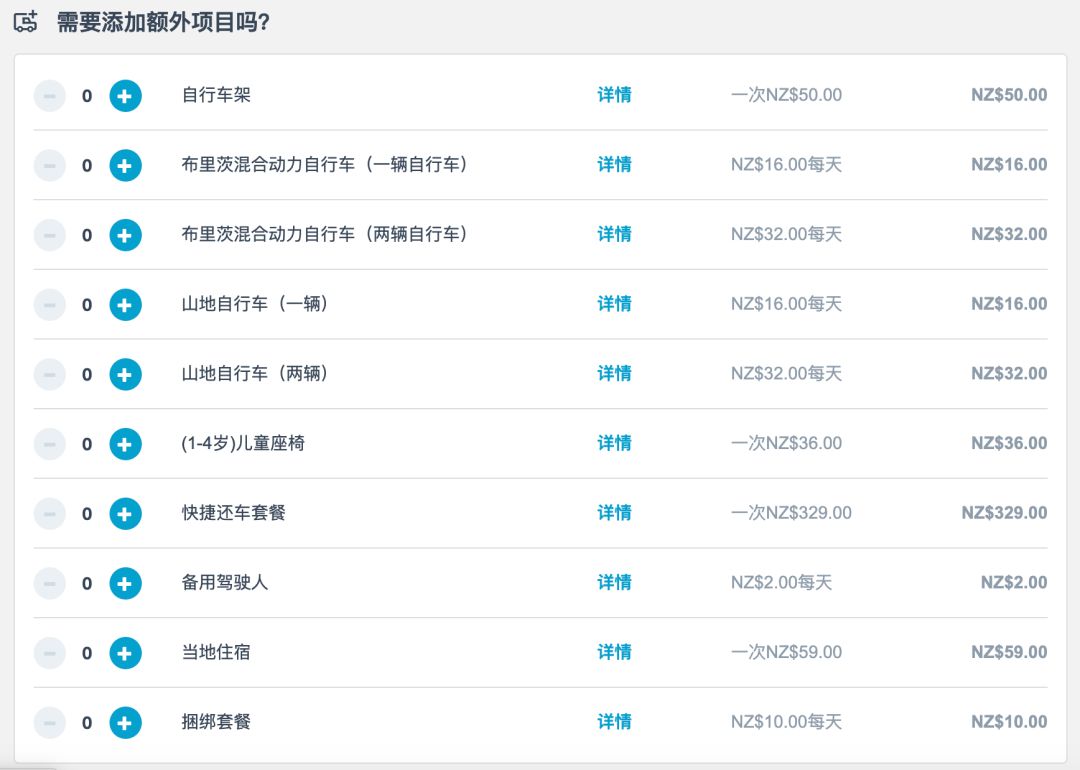Increase (1-4岁)儿童座椅 quantity
This screenshot has width=1080, height=770.
(125, 444)
